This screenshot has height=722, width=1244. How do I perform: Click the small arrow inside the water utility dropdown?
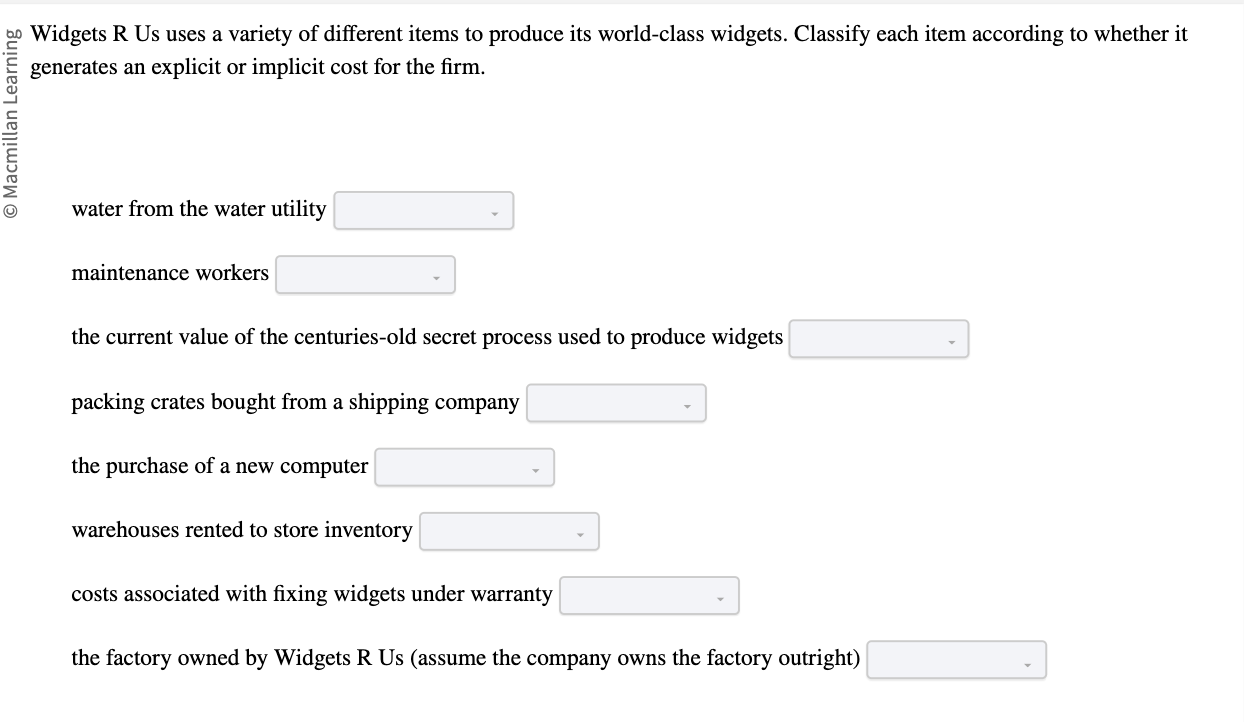click(x=494, y=213)
